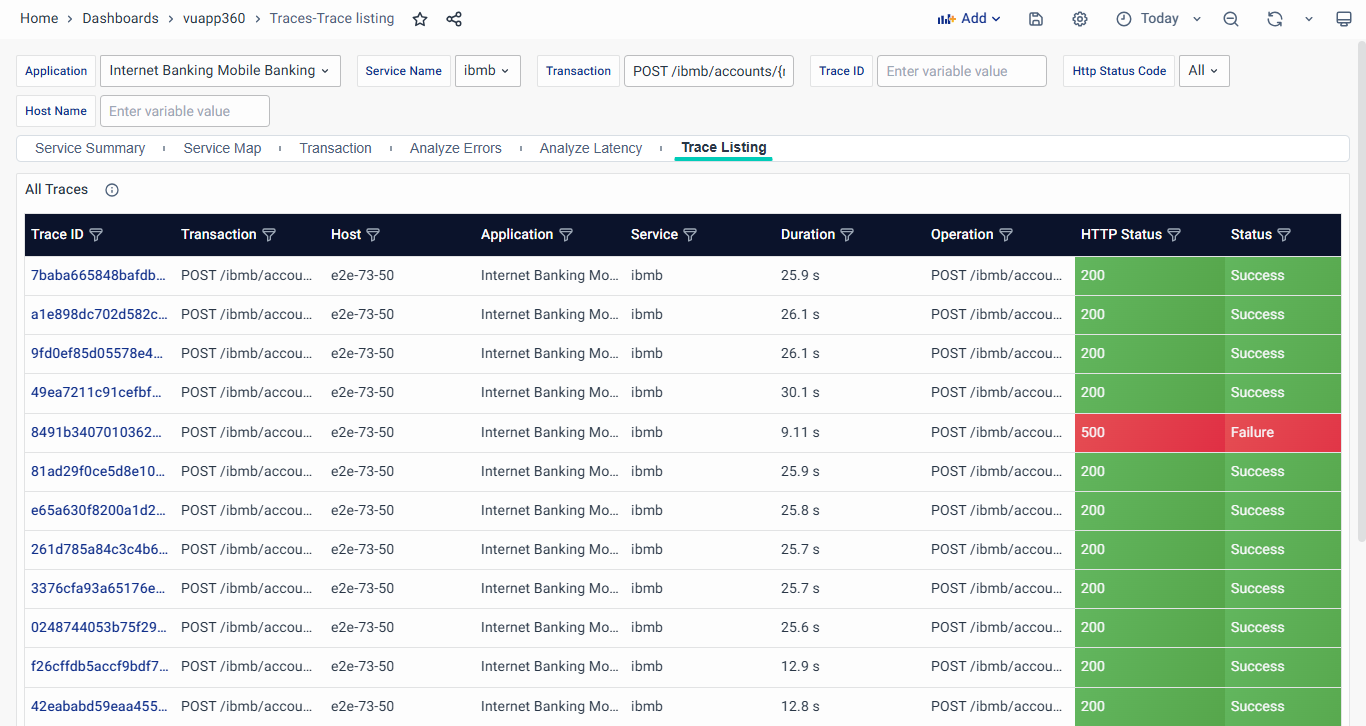Click the Add panel button
The image size is (1366, 726).
click(968, 19)
